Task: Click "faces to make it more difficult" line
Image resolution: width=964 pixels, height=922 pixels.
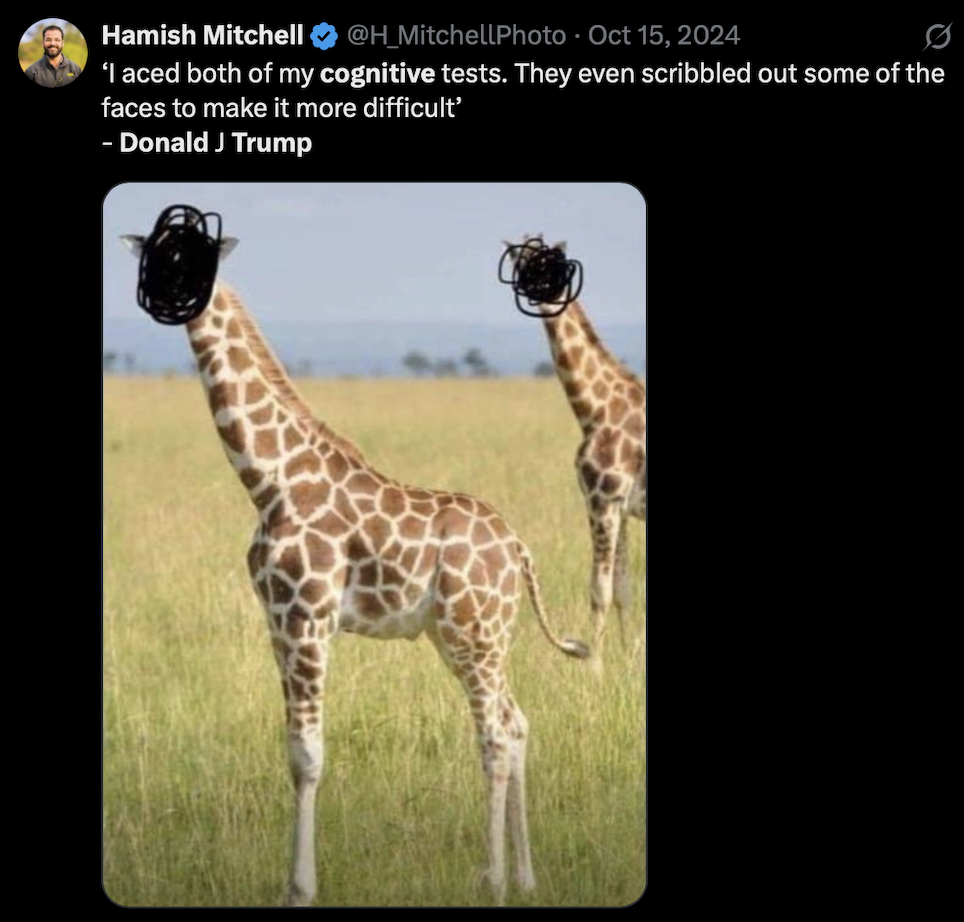Action: (x=280, y=108)
